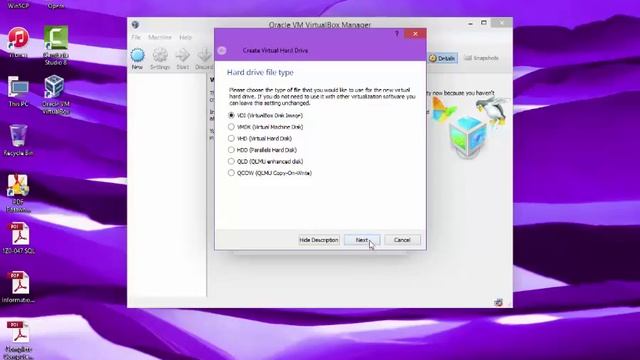Cancel the Create Virtual Hard Drive dialog
Viewport: 640px width, 360px height.
pyautogui.click(x=402, y=240)
